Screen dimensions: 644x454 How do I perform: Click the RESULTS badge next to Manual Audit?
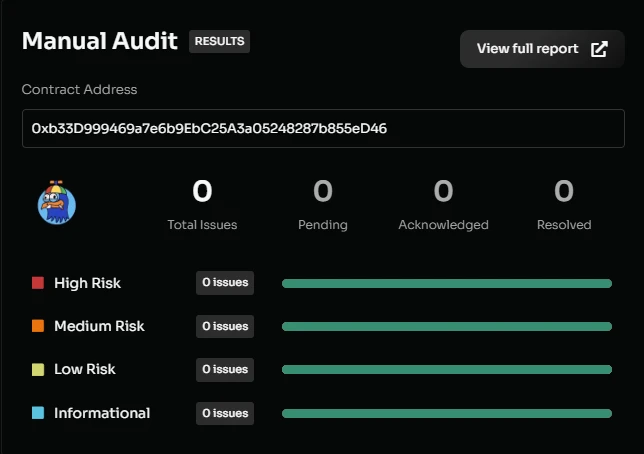(x=219, y=42)
